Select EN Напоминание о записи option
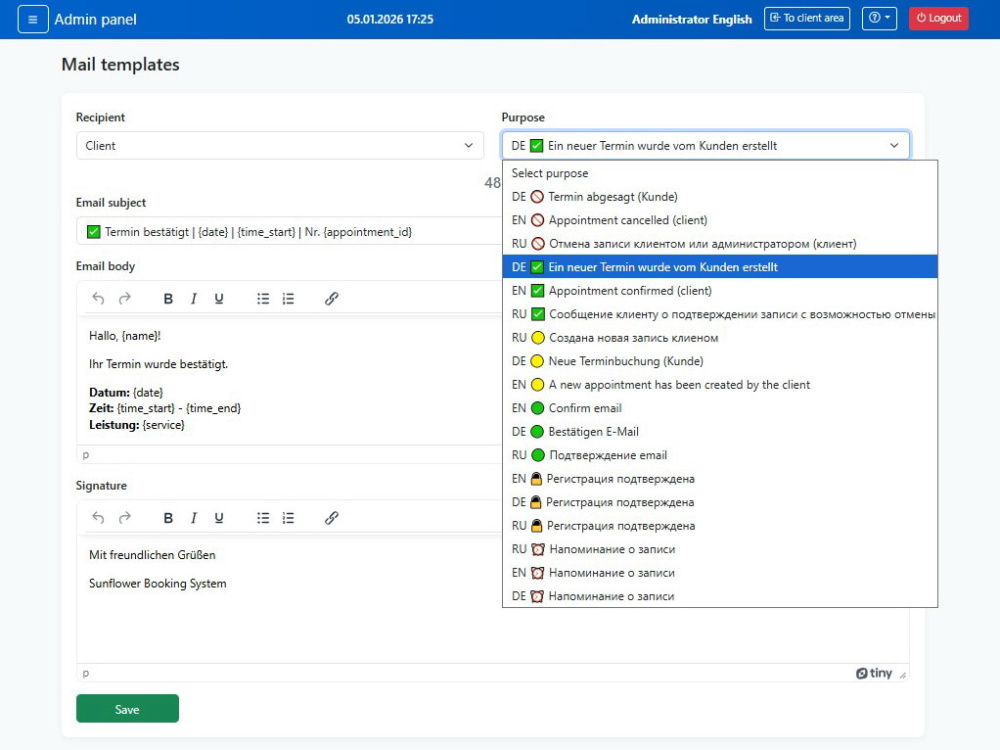 (x=719, y=573)
